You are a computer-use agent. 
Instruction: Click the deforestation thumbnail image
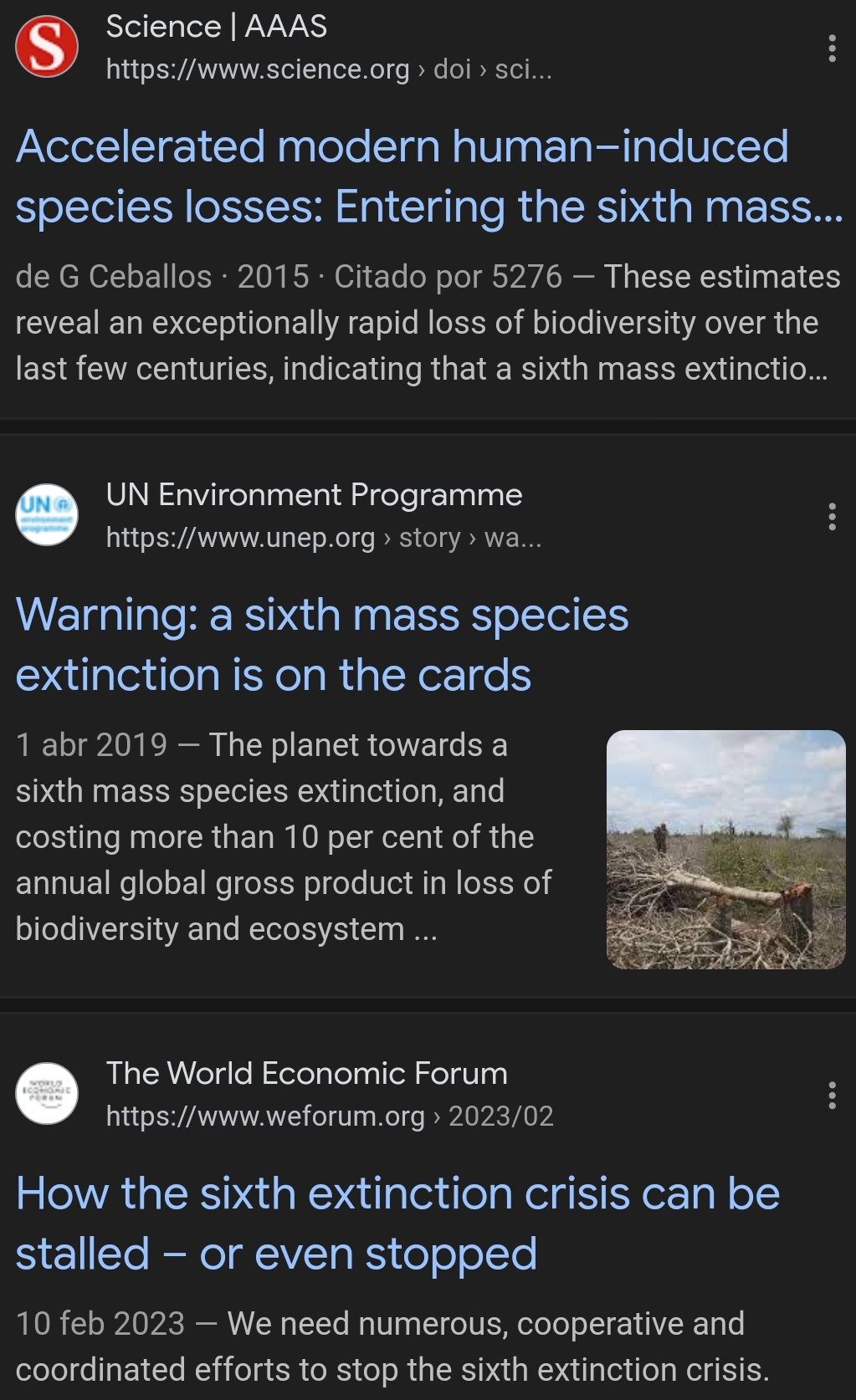(725, 850)
